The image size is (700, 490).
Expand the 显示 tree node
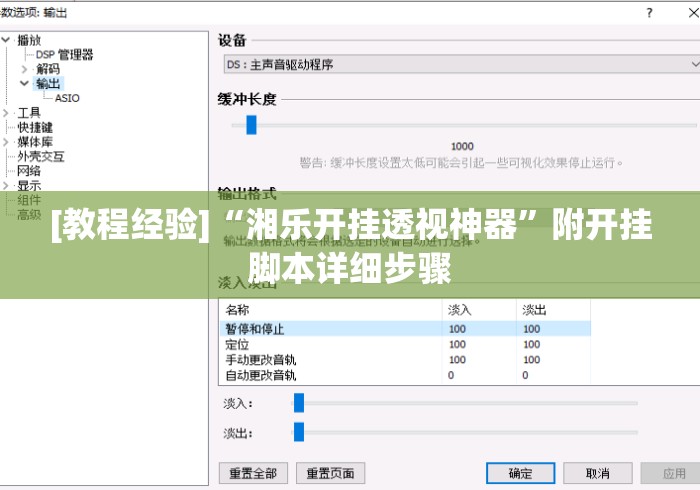pos(6,185)
